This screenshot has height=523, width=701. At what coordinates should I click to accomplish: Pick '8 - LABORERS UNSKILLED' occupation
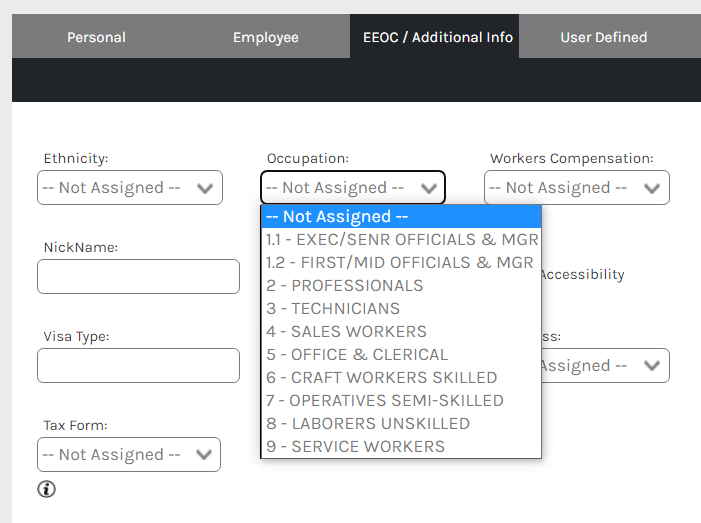pos(401,424)
